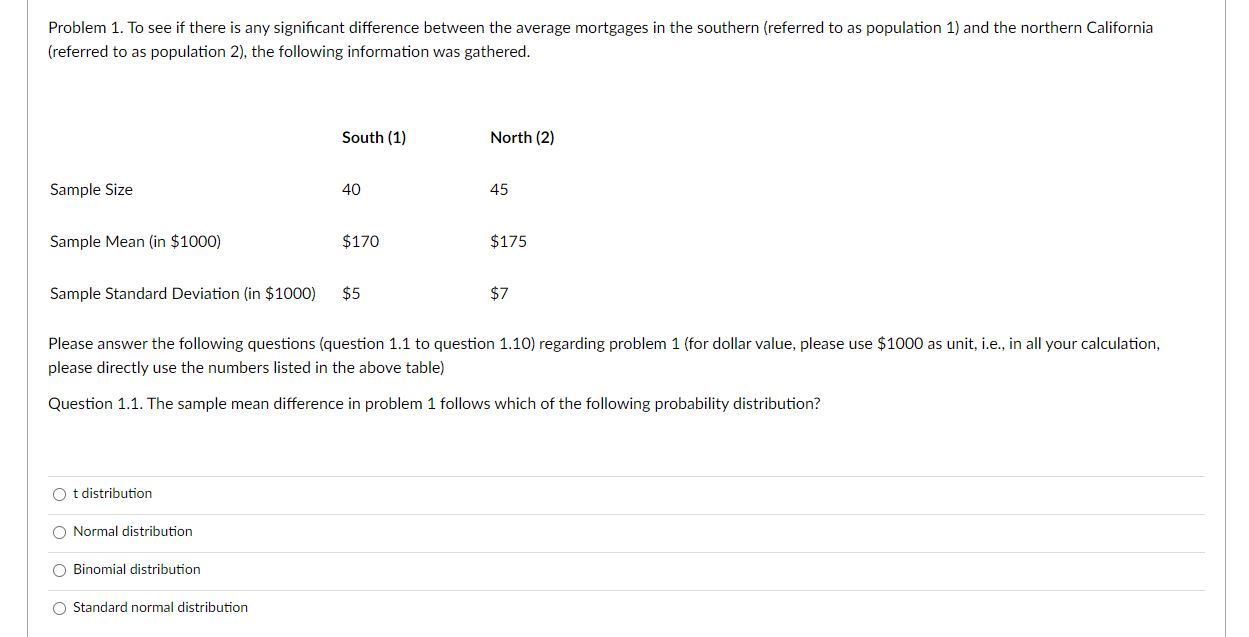Click the Question 1.1 heading text

(434, 403)
